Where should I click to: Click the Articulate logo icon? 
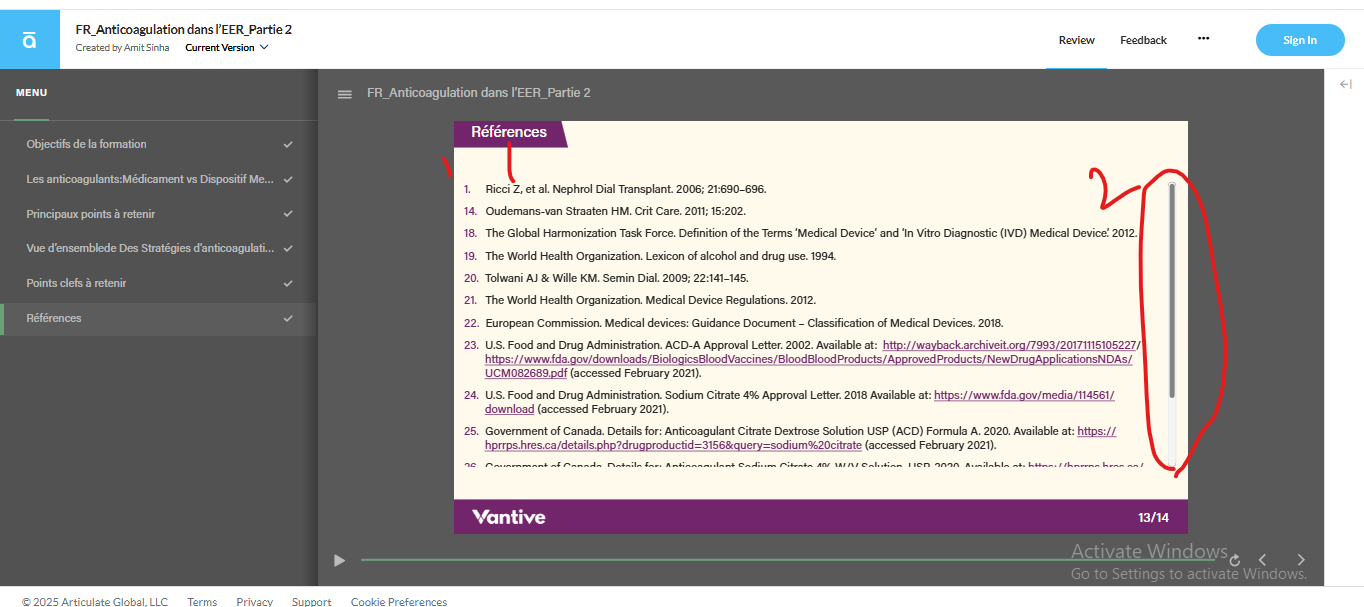[29, 40]
